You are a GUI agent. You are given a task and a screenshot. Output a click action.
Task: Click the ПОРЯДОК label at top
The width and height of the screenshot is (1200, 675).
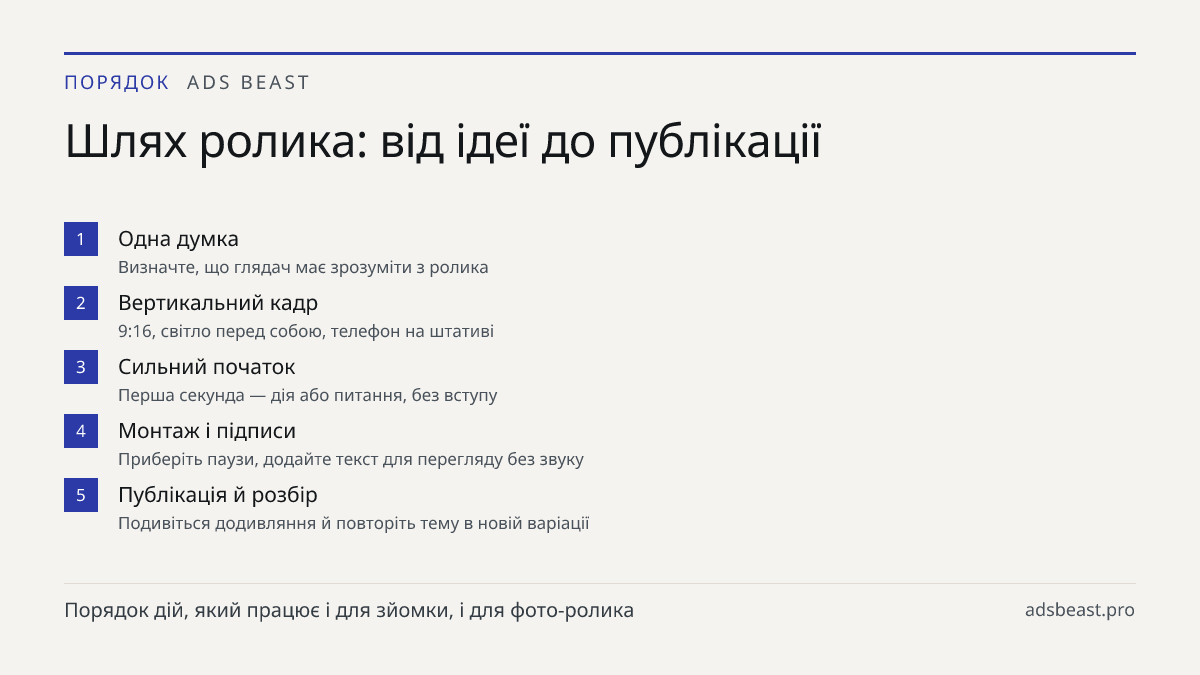pyautogui.click(x=117, y=83)
